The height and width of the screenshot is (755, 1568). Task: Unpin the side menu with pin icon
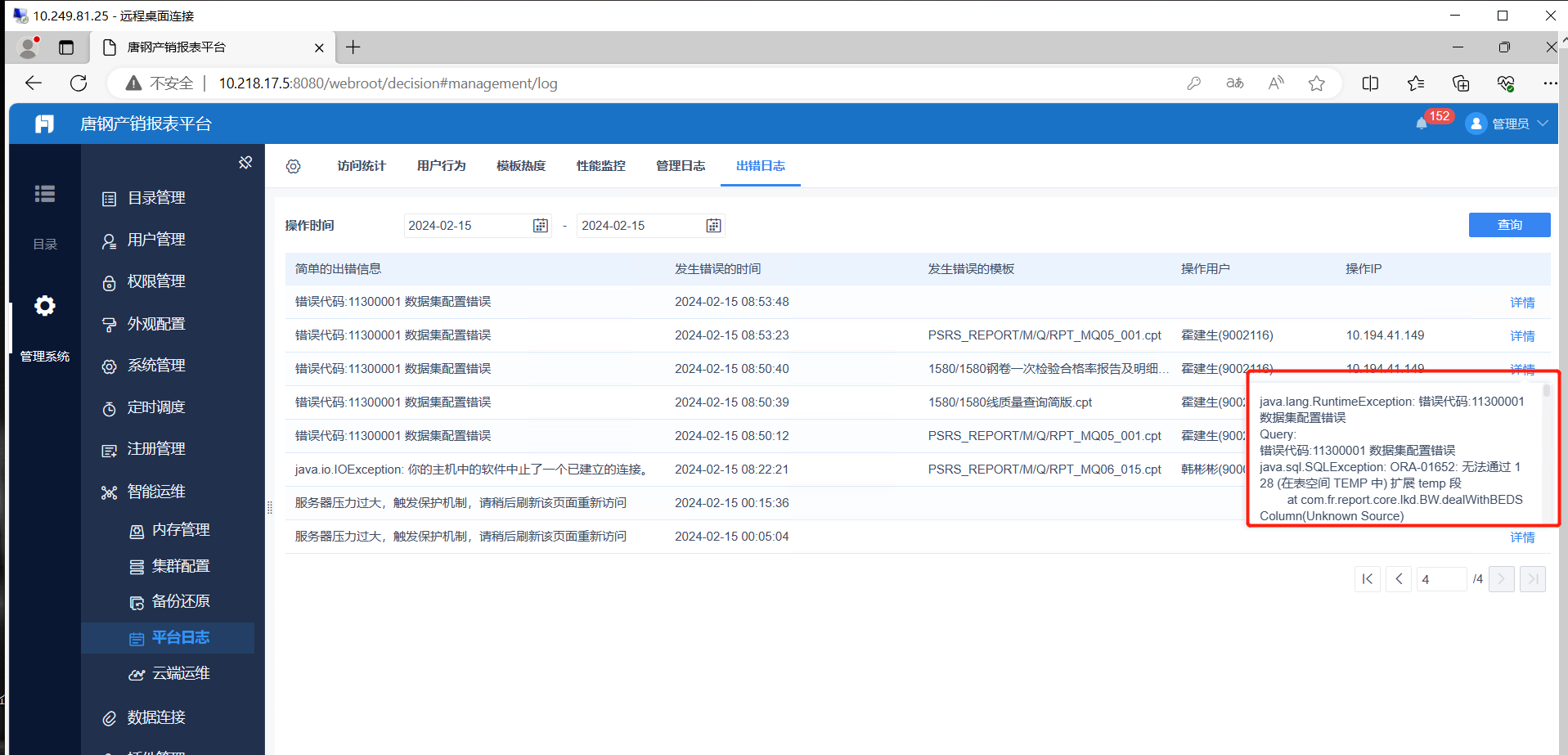pos(245,163)
